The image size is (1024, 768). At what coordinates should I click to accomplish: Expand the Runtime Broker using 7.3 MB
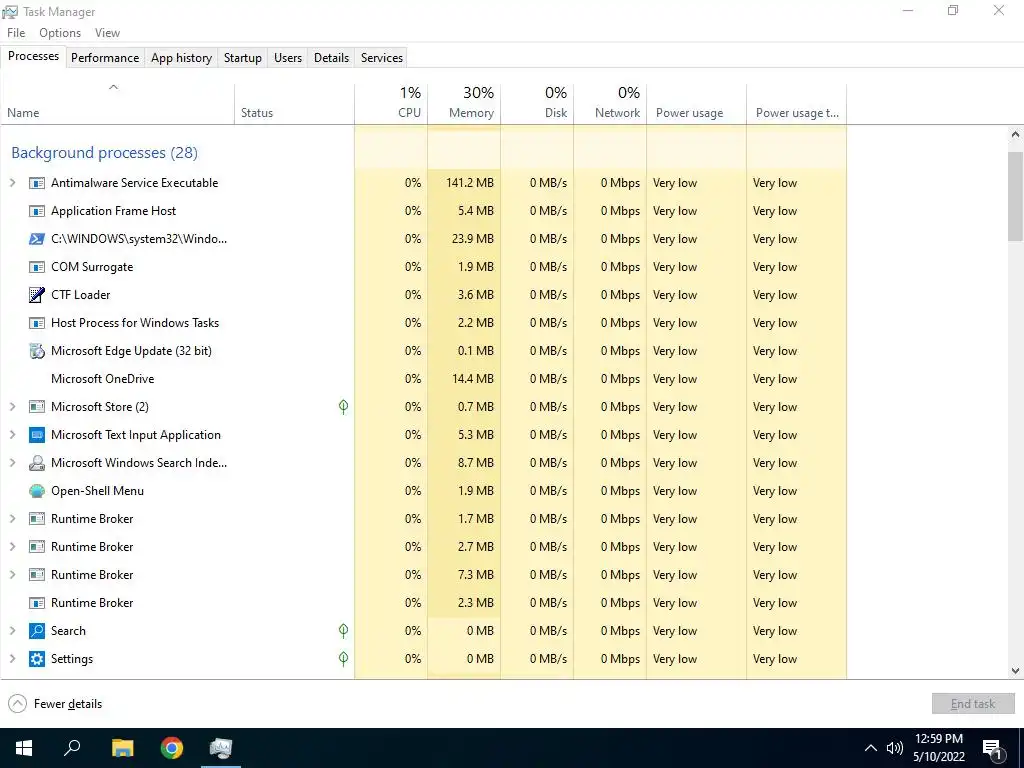[x=12, y=575]
